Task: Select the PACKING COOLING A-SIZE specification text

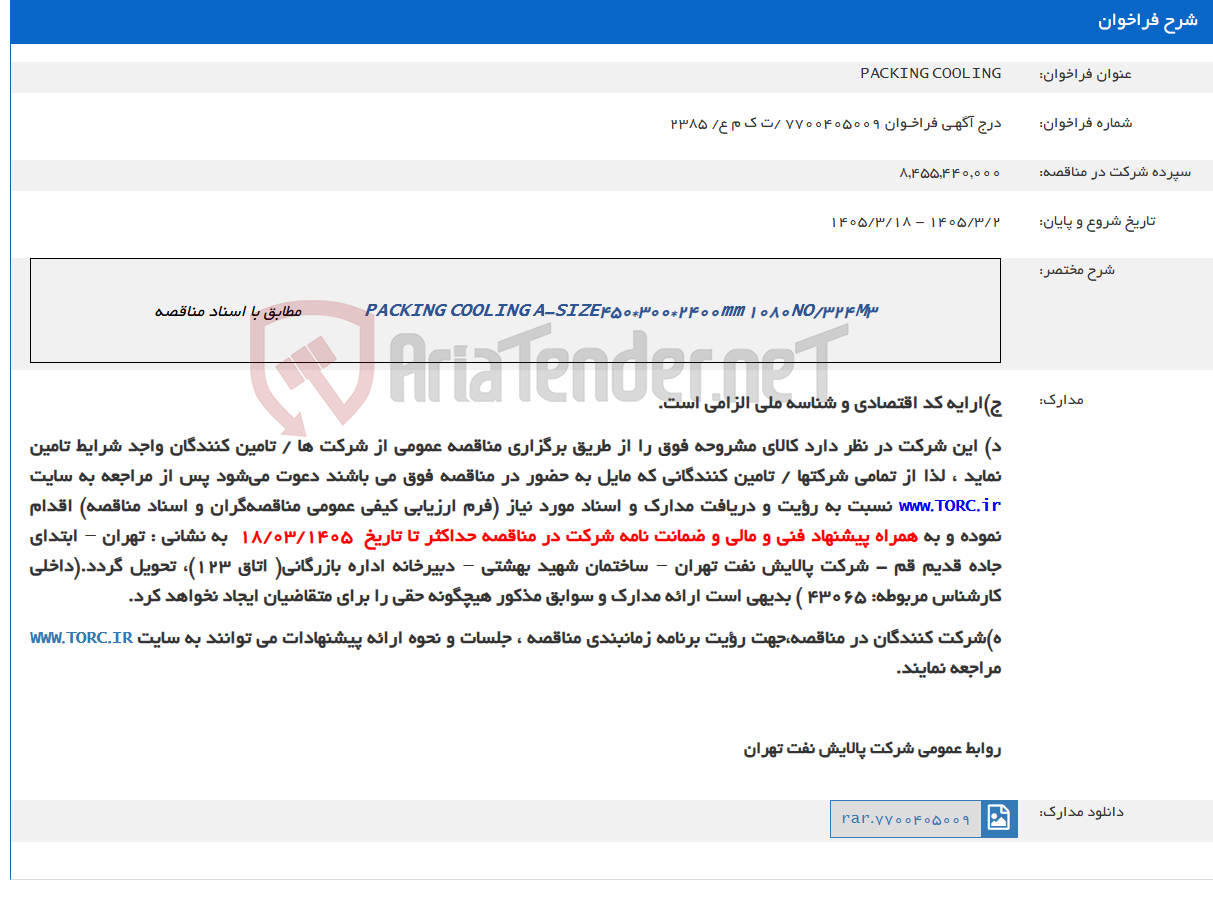Action: (x=622, y=311)
